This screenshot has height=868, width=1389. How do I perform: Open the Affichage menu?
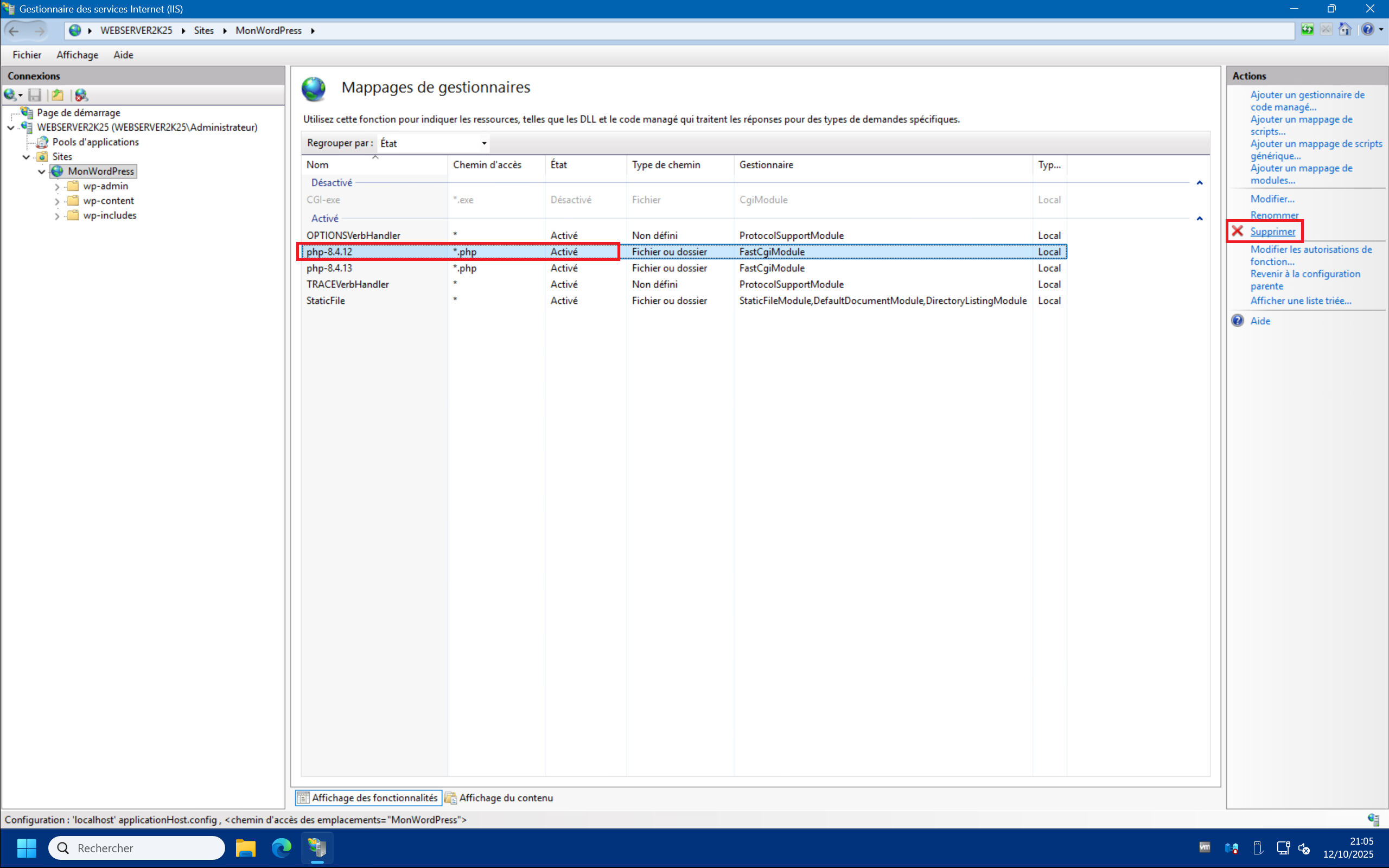click(77, 55)
